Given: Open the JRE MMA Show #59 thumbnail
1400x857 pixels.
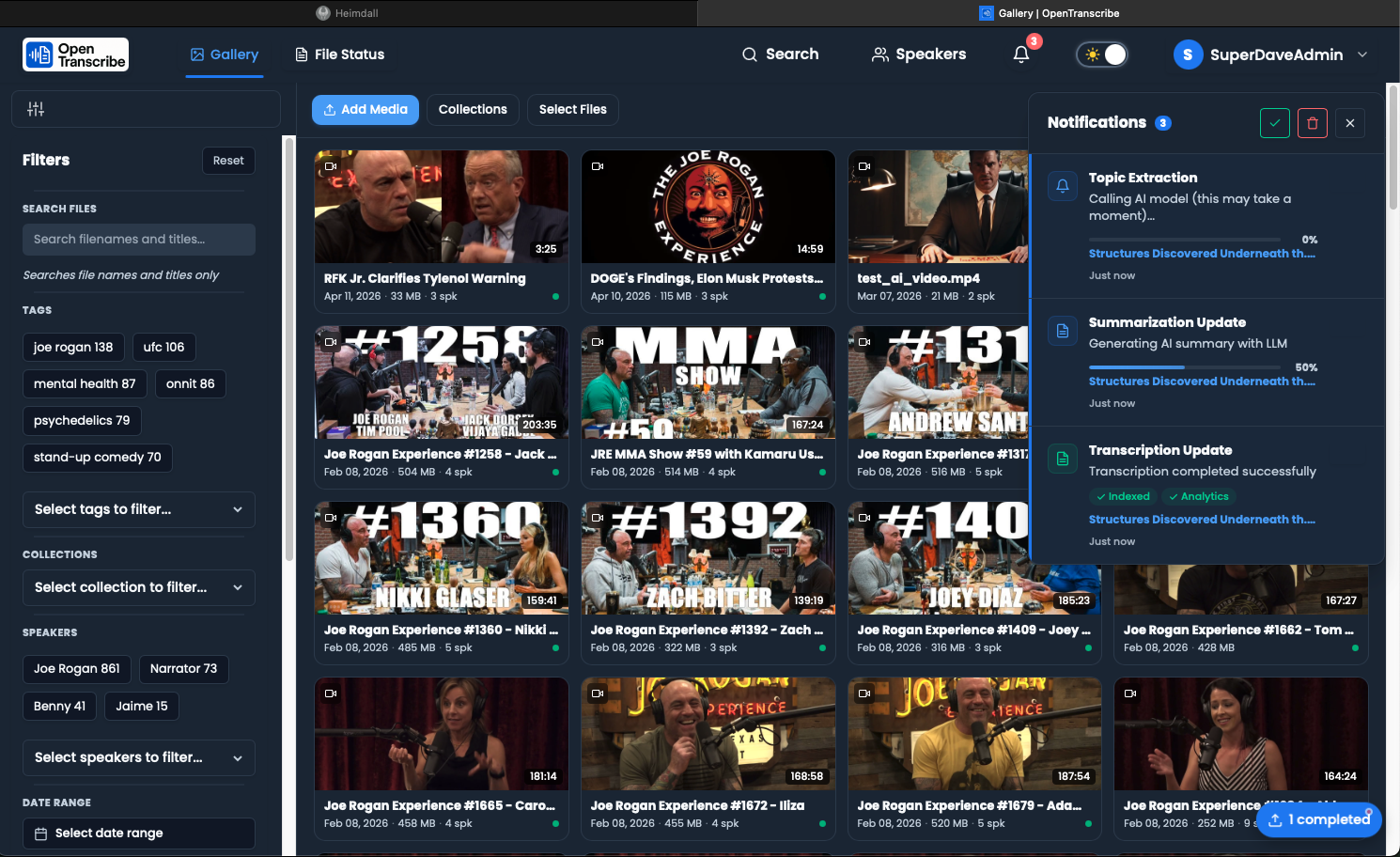Looking at the screenshot, I should tap(708, 382).
